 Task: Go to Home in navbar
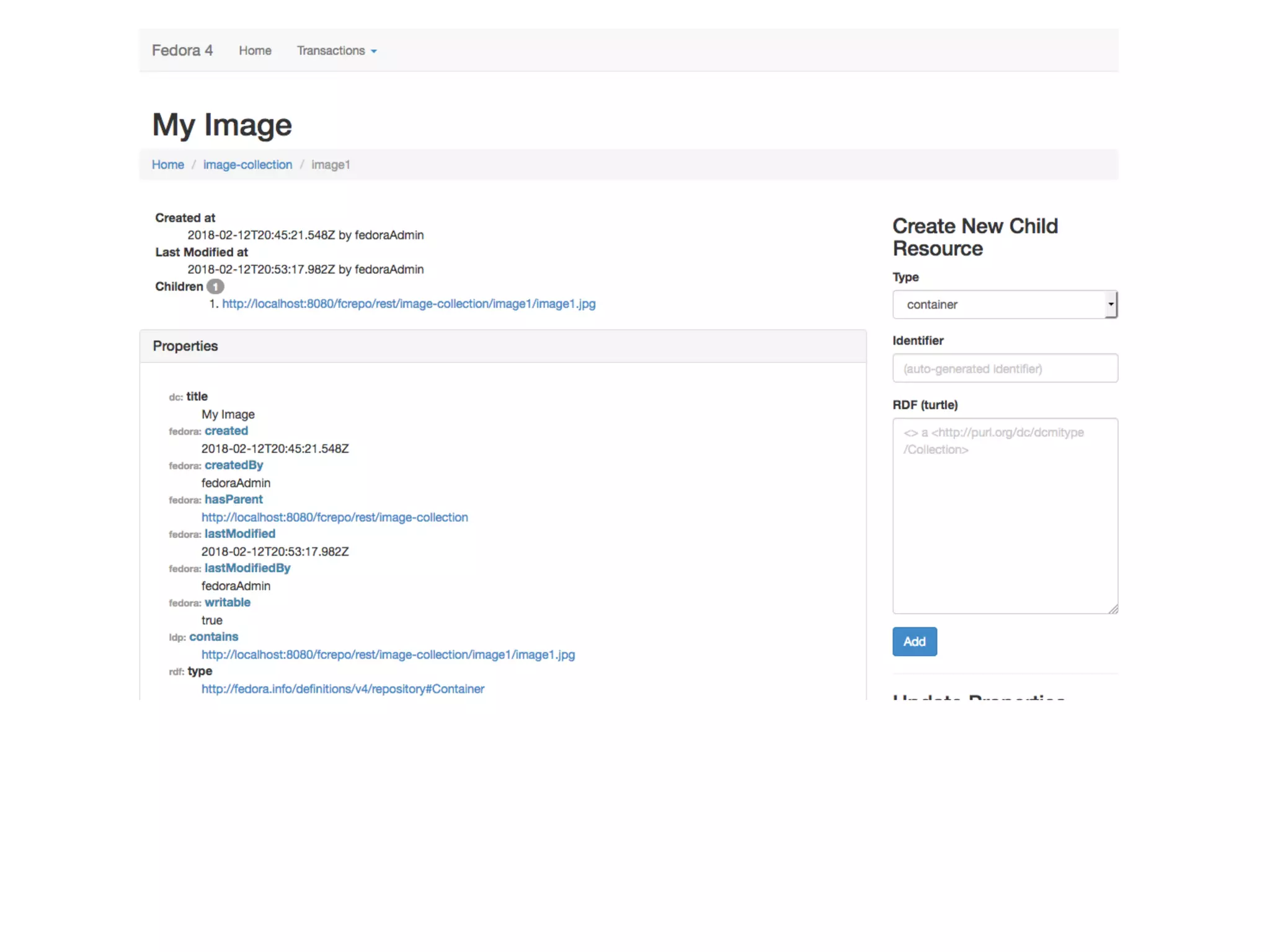tap(255, 51)
